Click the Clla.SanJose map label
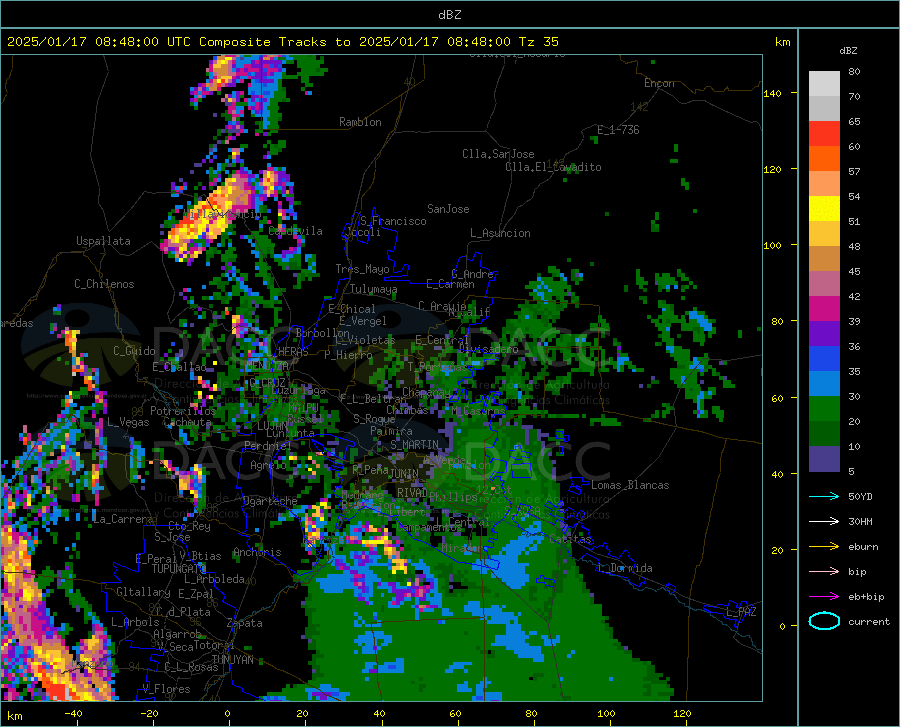The width and height of the screenshot is (900, 727). click(x=498, y=154)
